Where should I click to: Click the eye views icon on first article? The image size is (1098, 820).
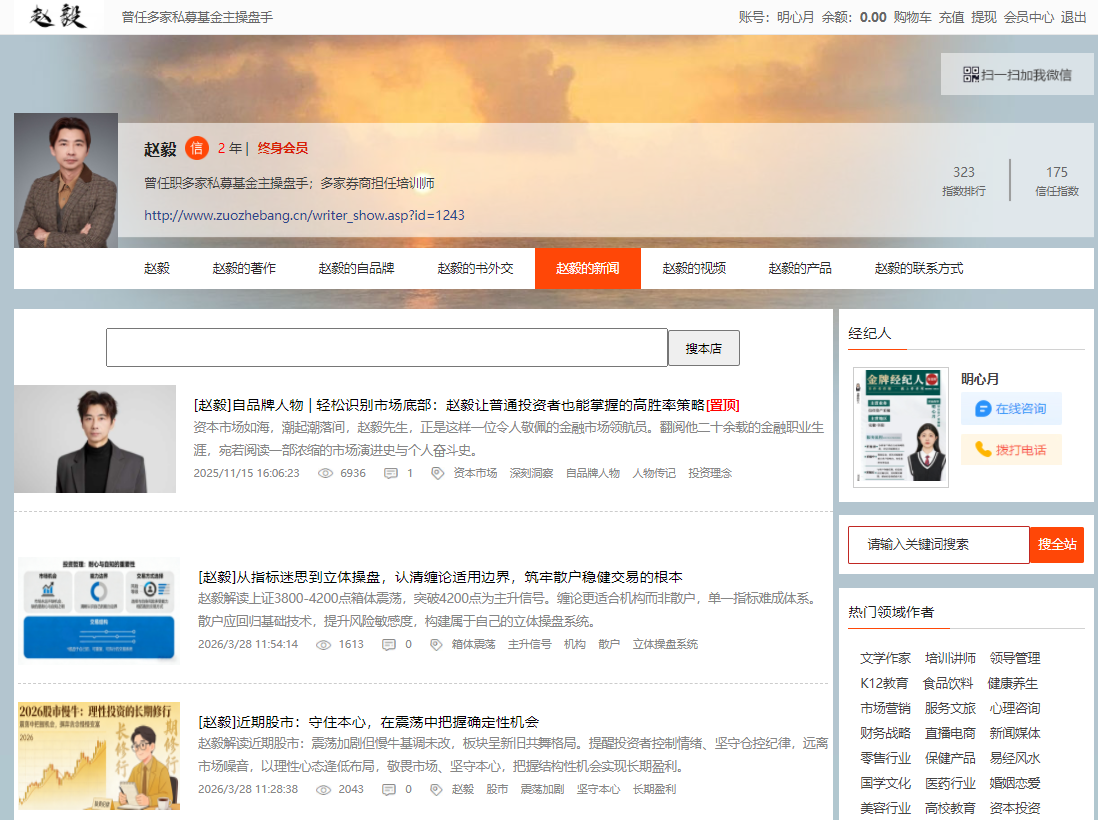point(325,473)
